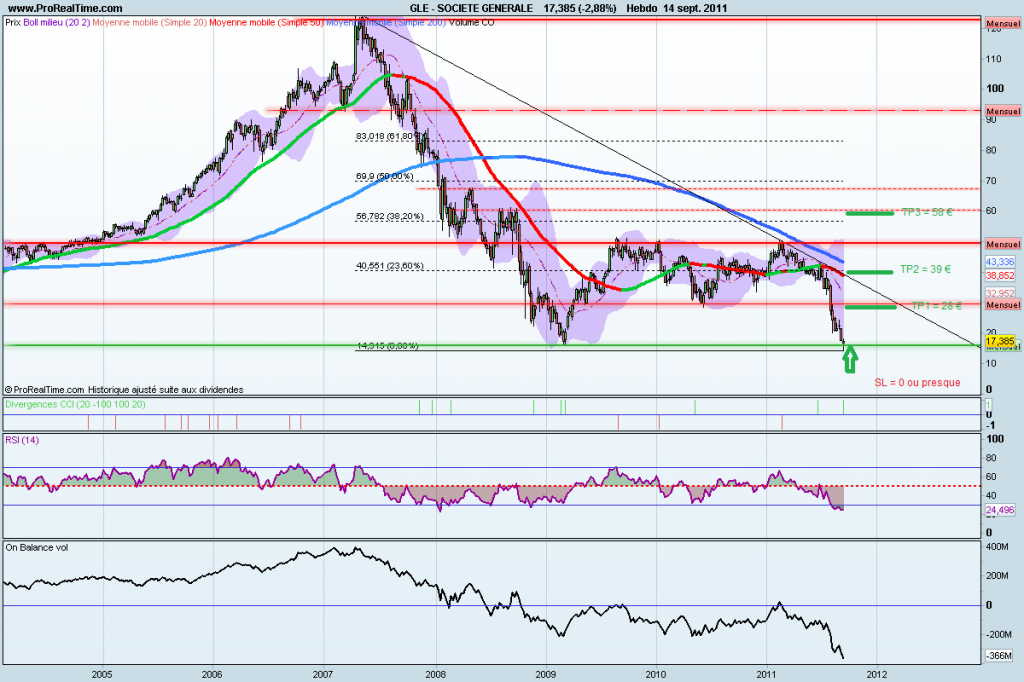This screenshot has height=682, width=1024.
Task: Click the www.ProRealTime.com link
Action: tap(65, 8)
